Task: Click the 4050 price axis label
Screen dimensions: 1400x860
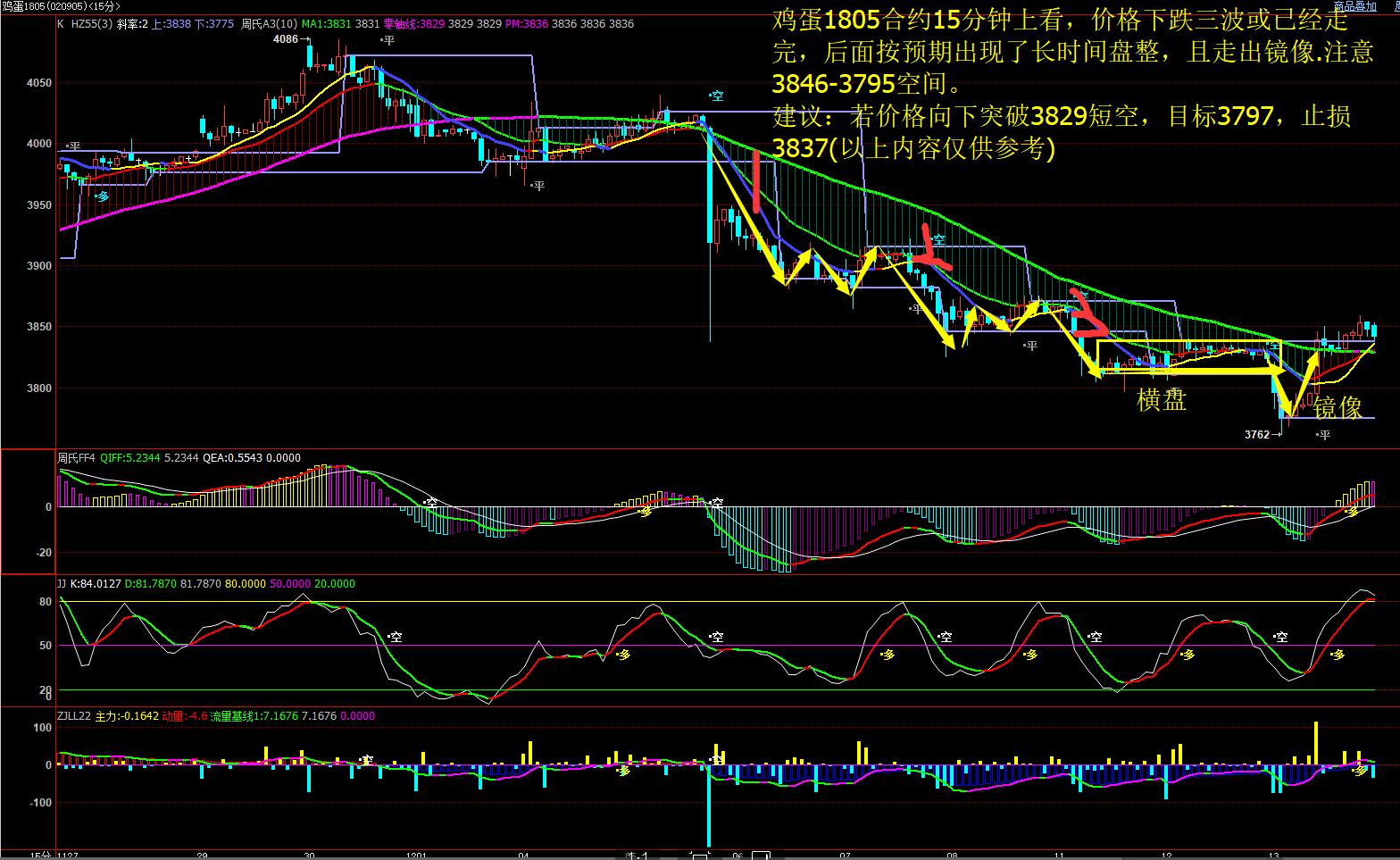Action: tap(39, 83)
